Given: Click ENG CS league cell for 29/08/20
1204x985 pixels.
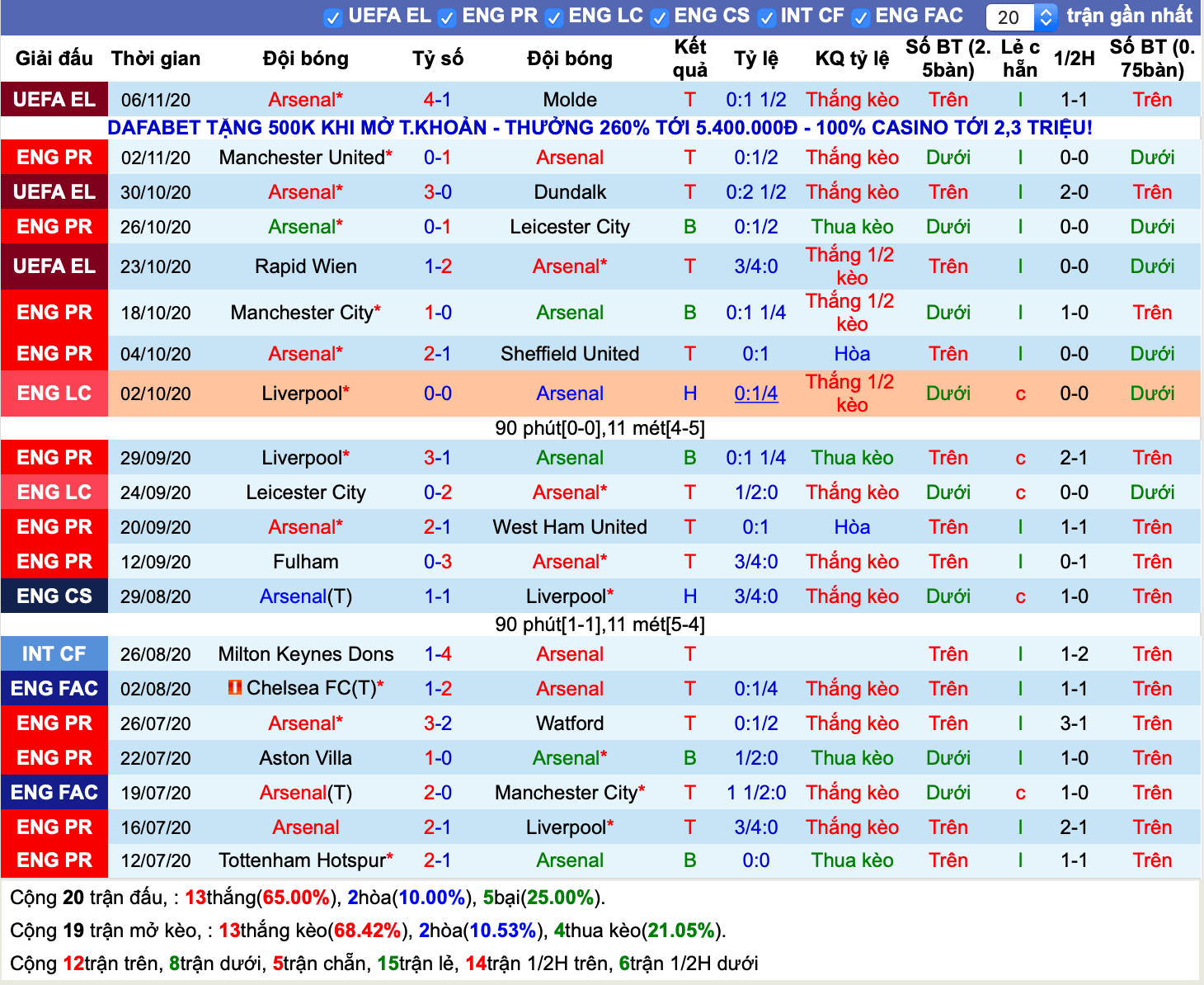Looking at the screenshot, I should 54,596.
